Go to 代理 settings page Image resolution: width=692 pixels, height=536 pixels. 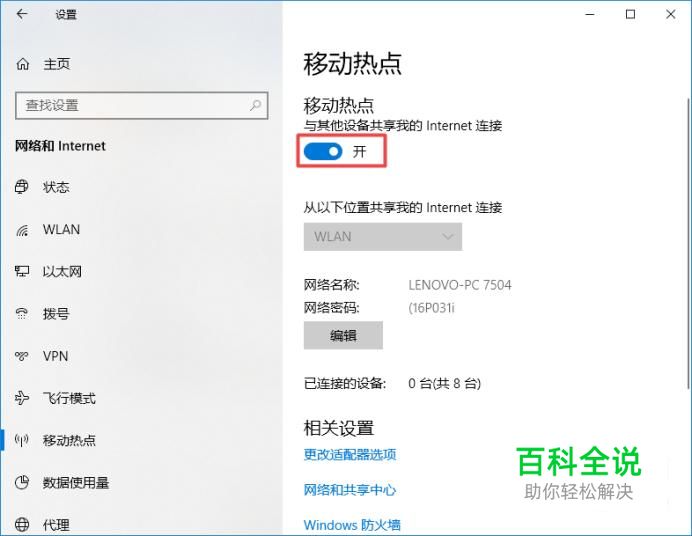click(x=56, y=525)
